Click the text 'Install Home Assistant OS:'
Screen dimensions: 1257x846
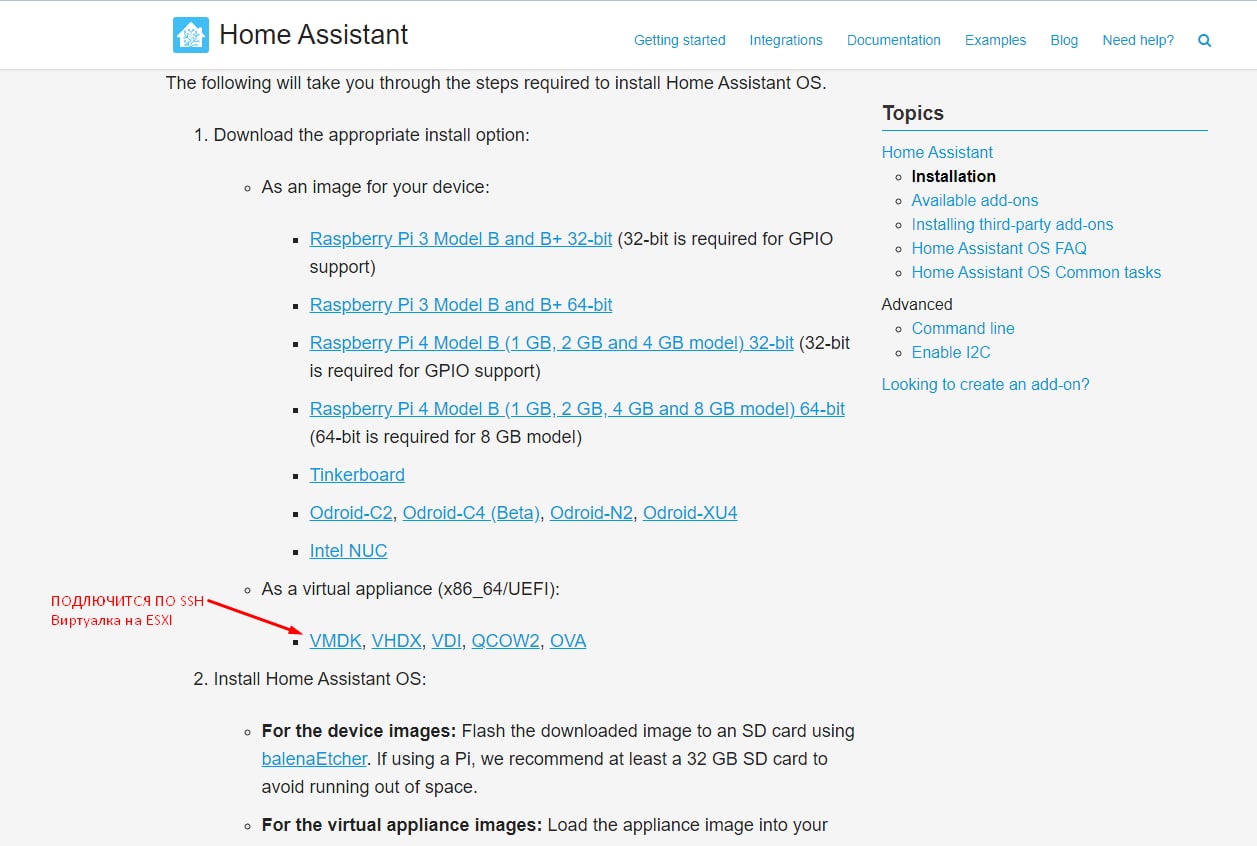320,679
